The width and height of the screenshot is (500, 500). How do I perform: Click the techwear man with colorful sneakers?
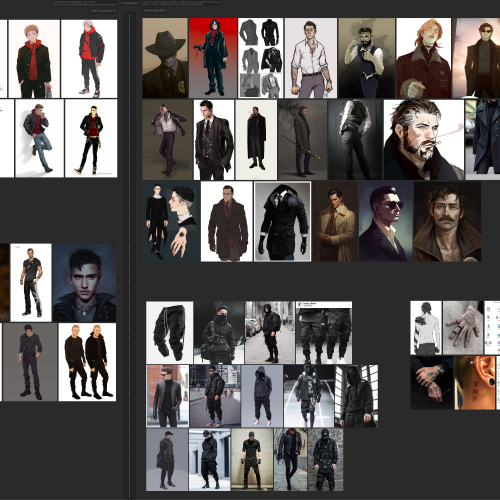[x=215, y=396]
